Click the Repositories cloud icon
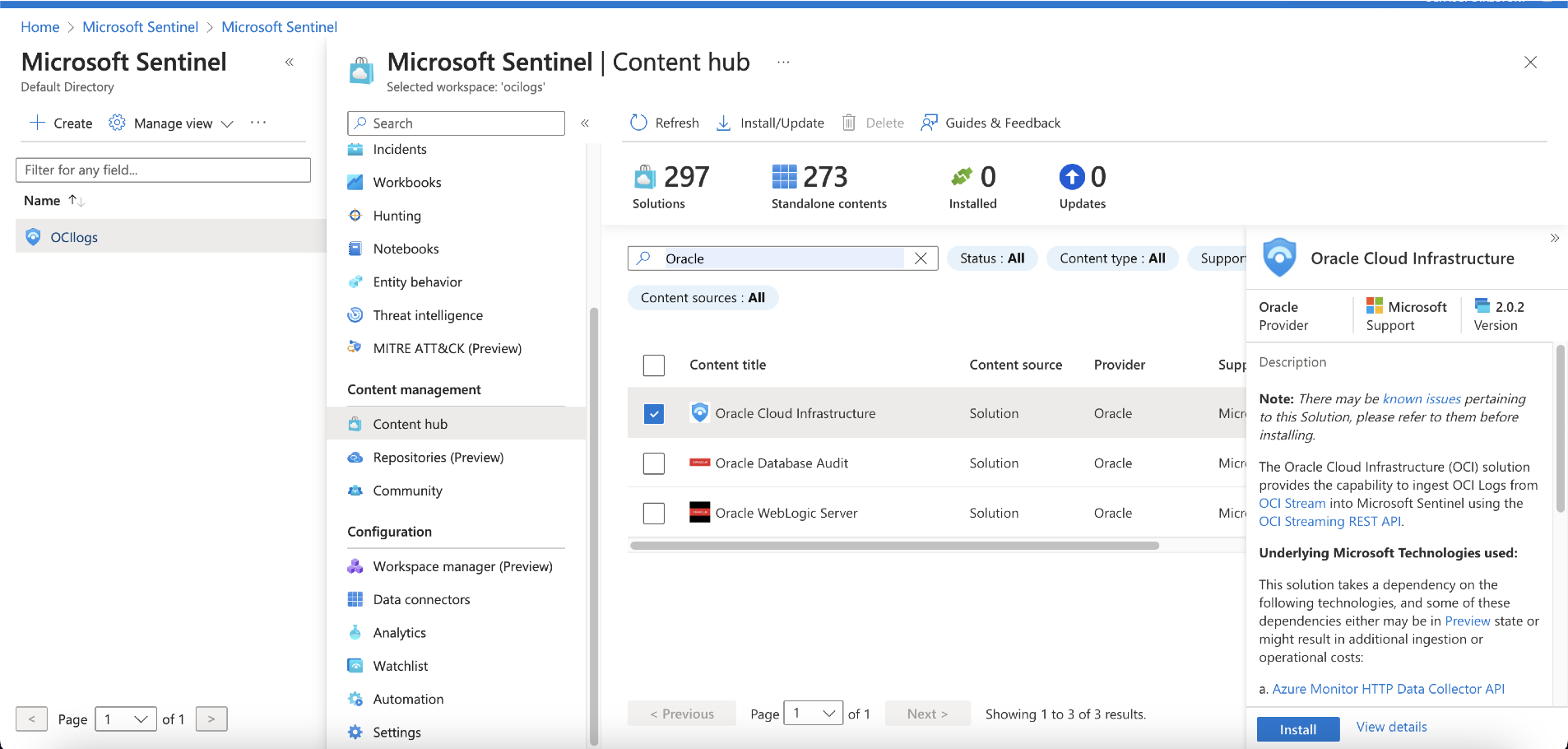 click(355, 458)
